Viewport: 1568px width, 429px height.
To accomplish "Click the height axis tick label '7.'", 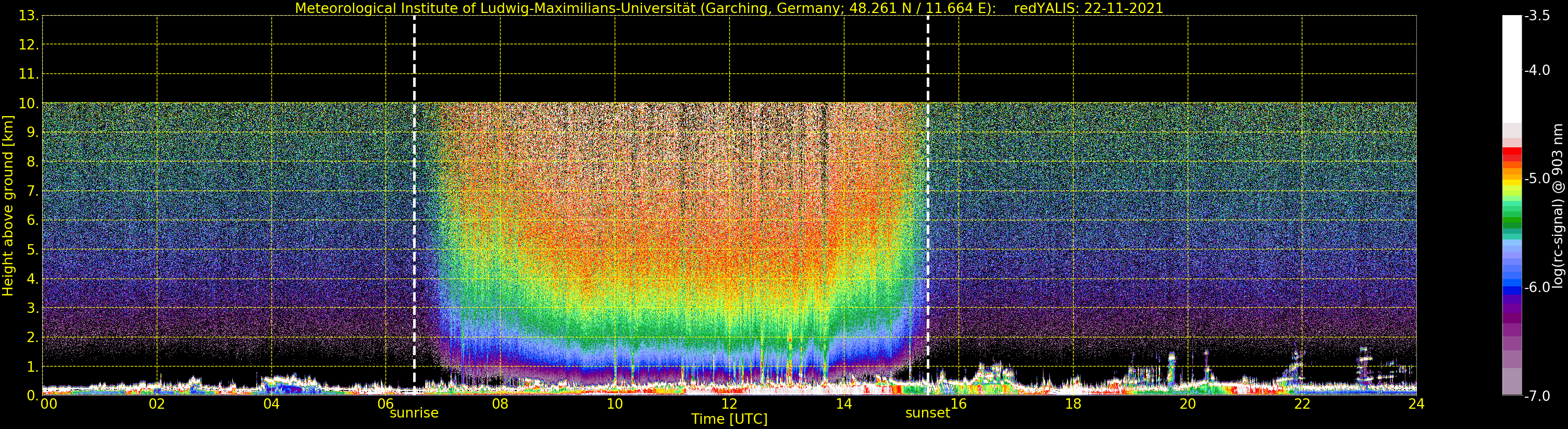I will point(32,192).
